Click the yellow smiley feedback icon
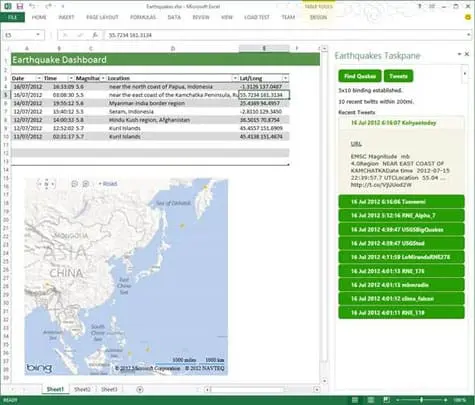 pos(468,17)
